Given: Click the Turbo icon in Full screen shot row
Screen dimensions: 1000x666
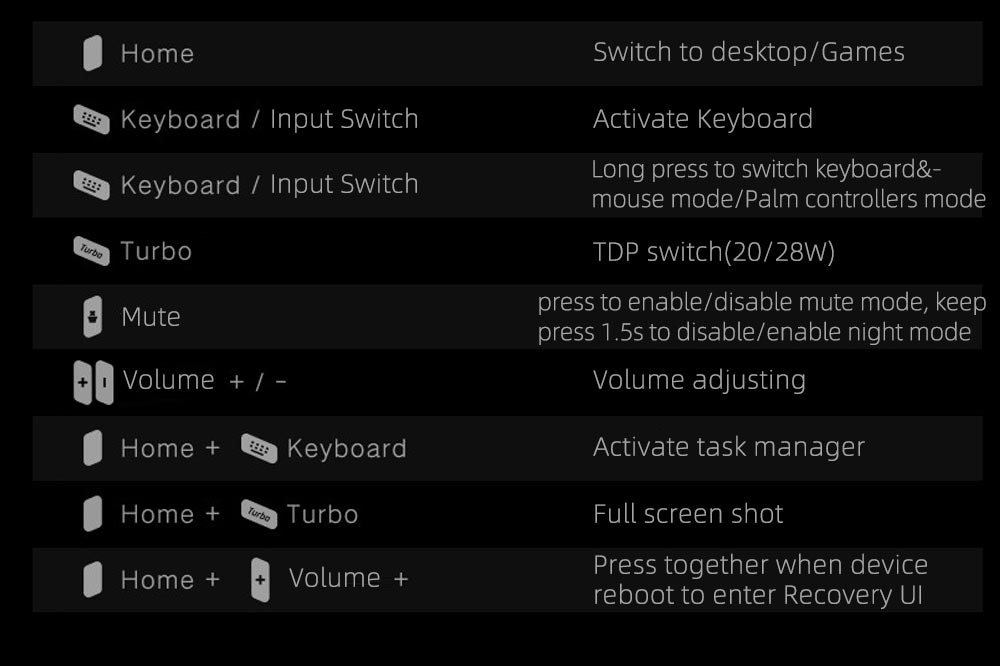Looking at the screenshot, I should point(259,514).
